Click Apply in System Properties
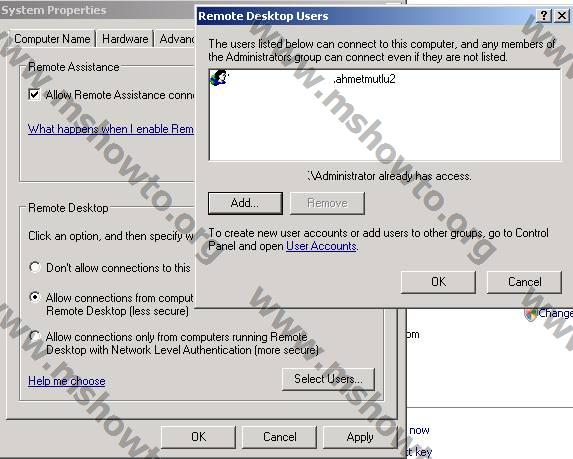 (360, 437)
